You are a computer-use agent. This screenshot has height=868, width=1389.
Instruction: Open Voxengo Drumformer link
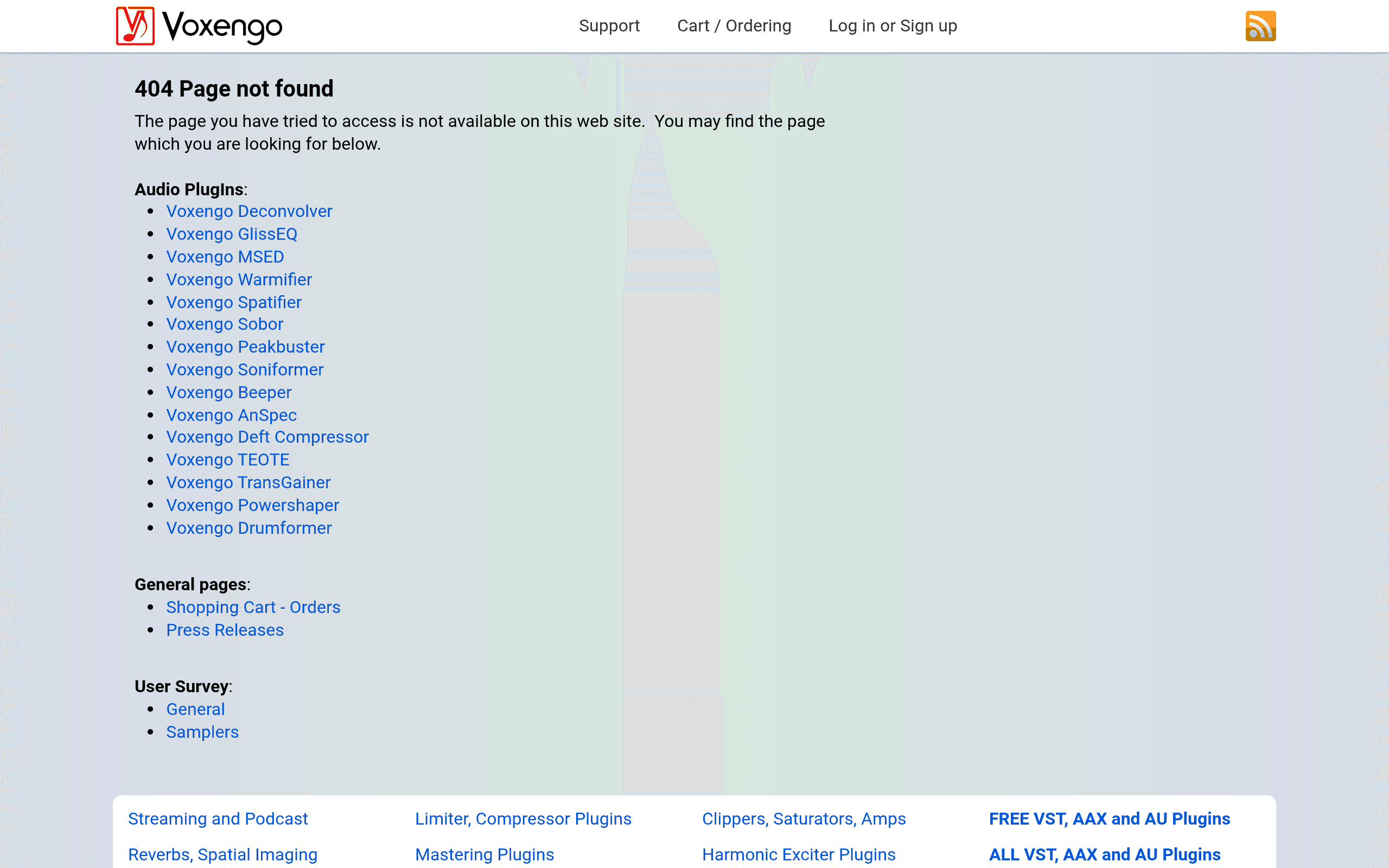coord(249,528)
